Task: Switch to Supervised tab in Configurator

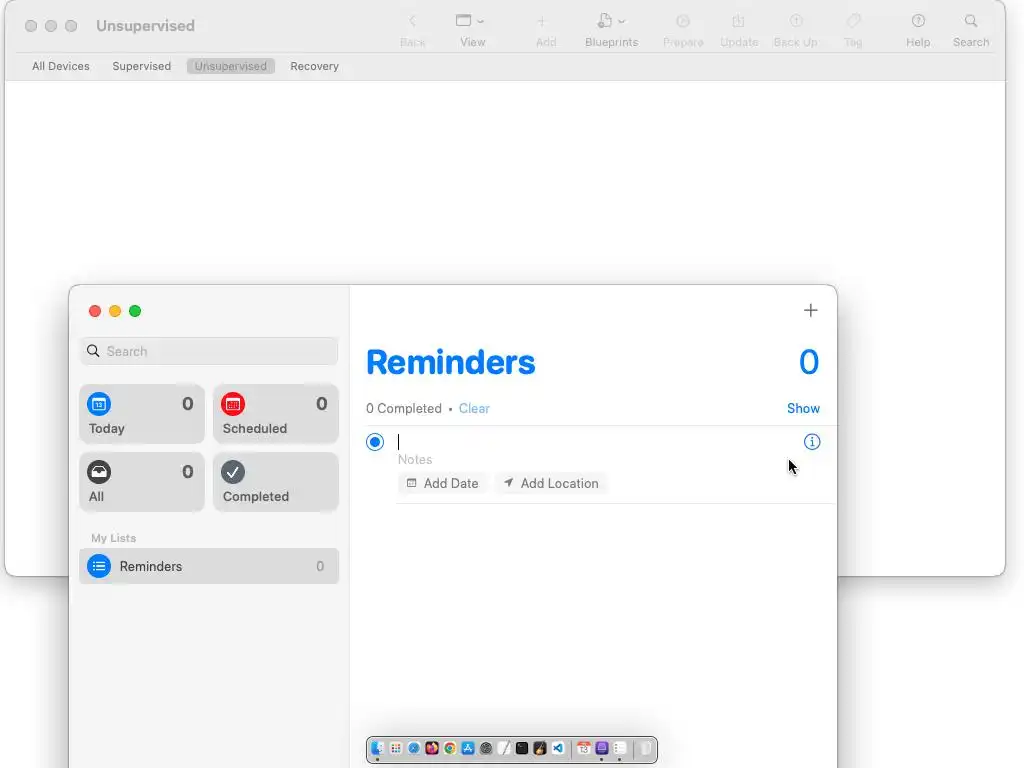Action: pyautogui.click(x=142, y=66)
